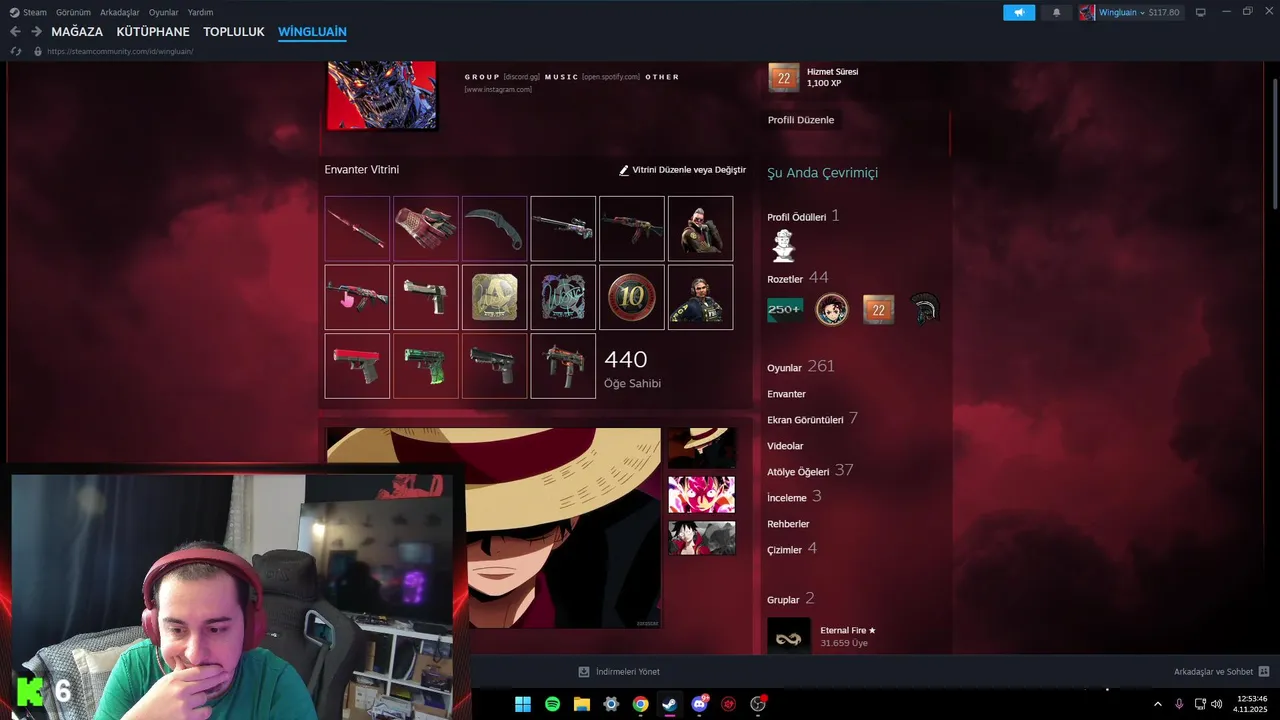The image size is (1280, 720).
Task: Open the Envanter link in sidebar
Action: click(x=786, y=394)
